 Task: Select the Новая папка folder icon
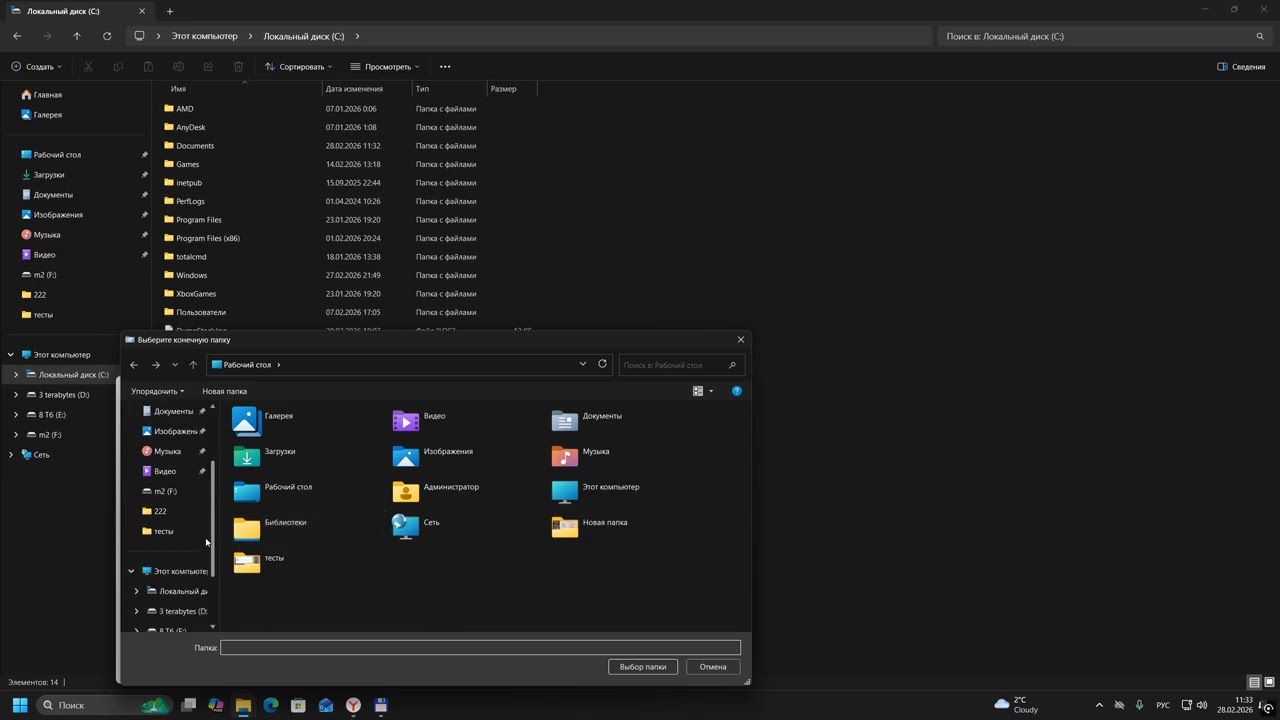[x=565, y=527]
